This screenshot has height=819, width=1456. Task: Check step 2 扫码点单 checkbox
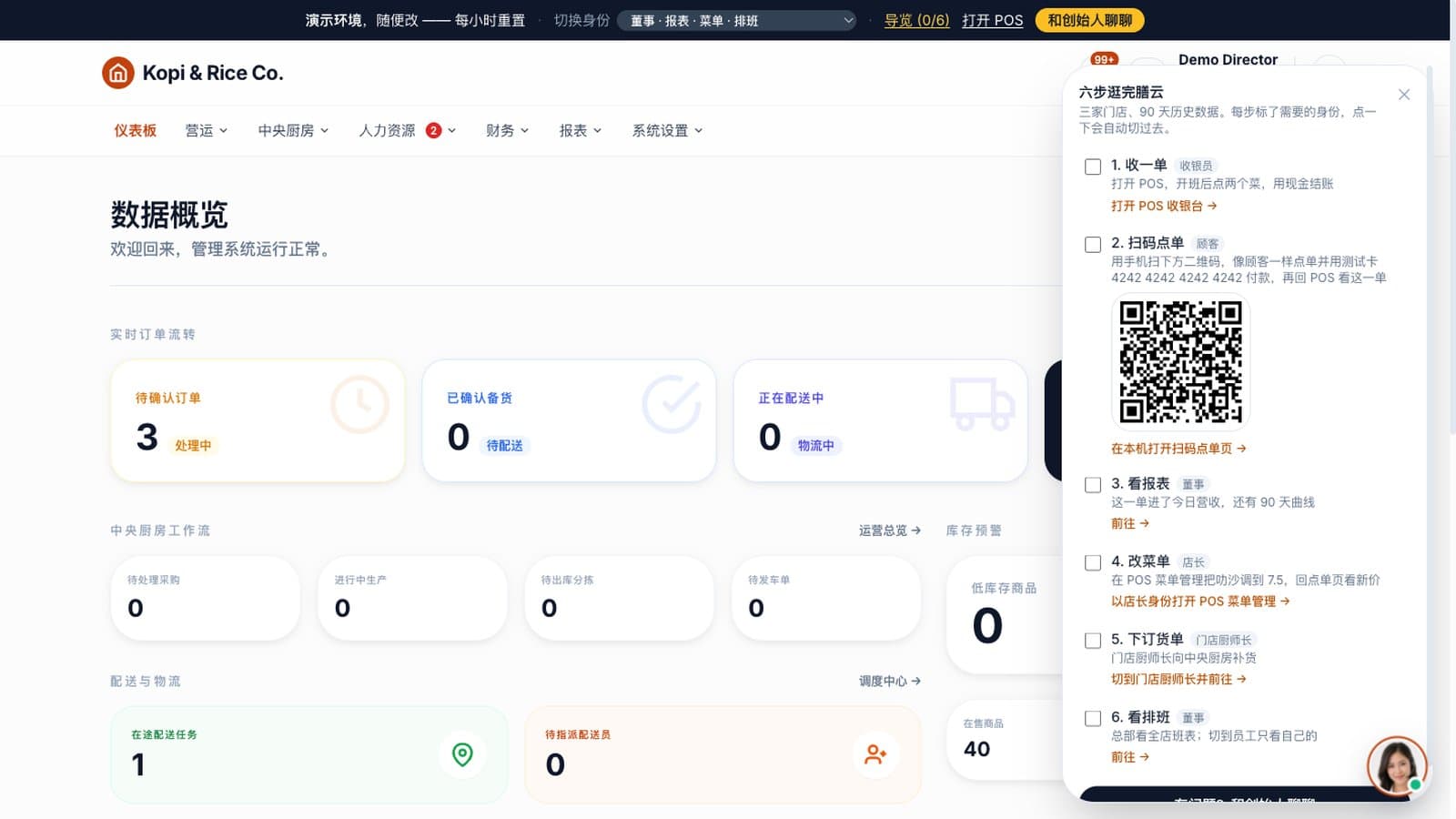1093,245
